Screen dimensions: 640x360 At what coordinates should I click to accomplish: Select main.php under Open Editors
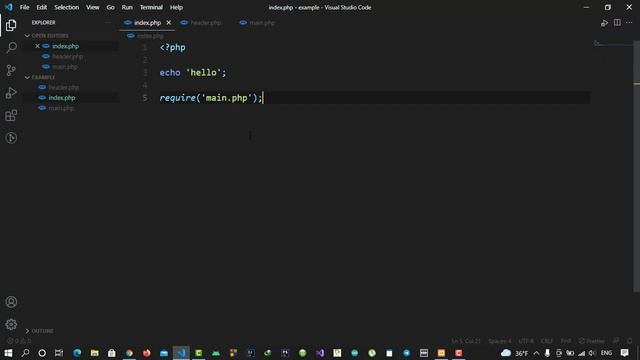[64, 67]
